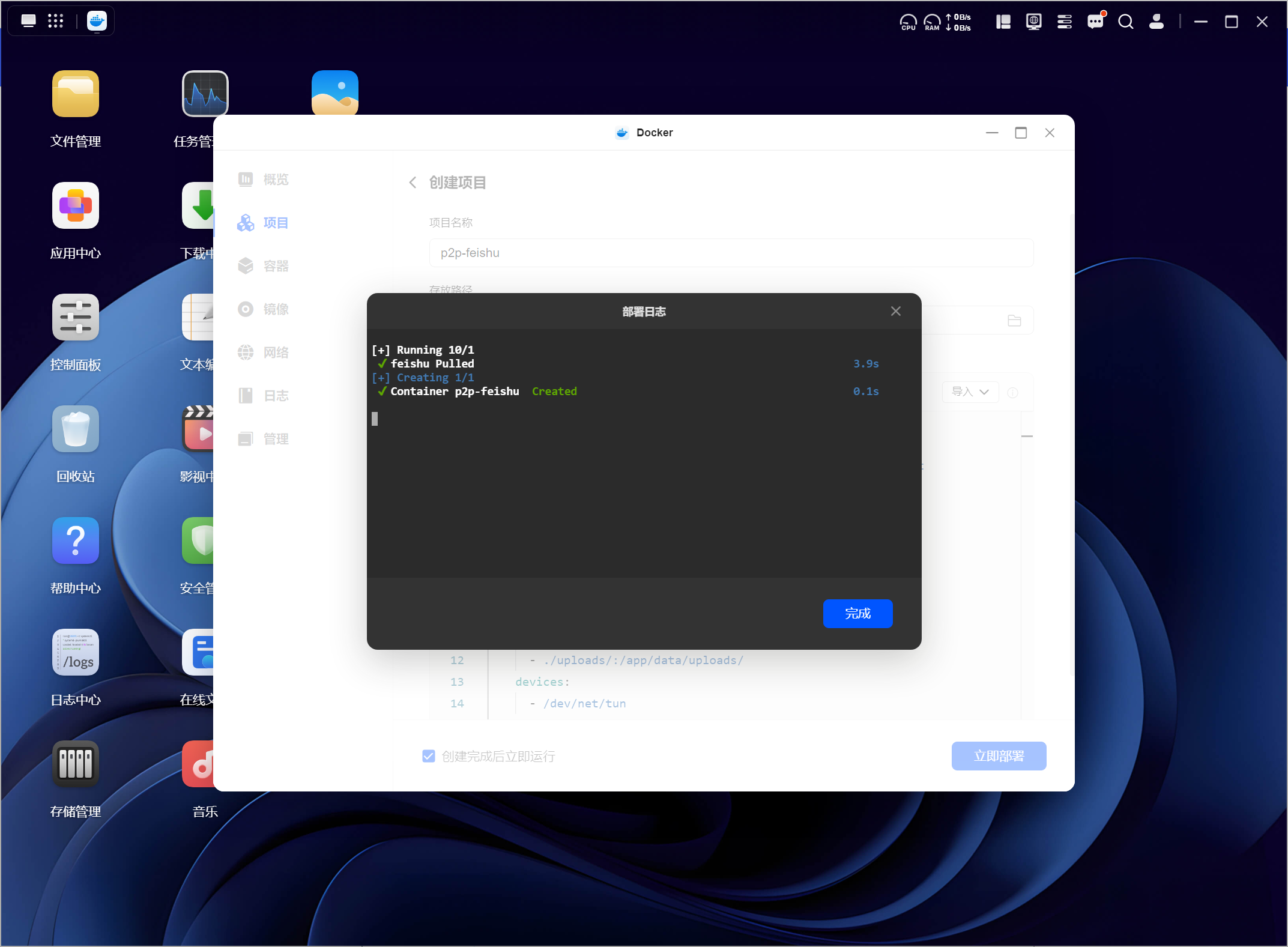Viewport: 1288px width, 947px height.
Task: Click the folder browse icon for 存放路径
Action: point(1014,321)
